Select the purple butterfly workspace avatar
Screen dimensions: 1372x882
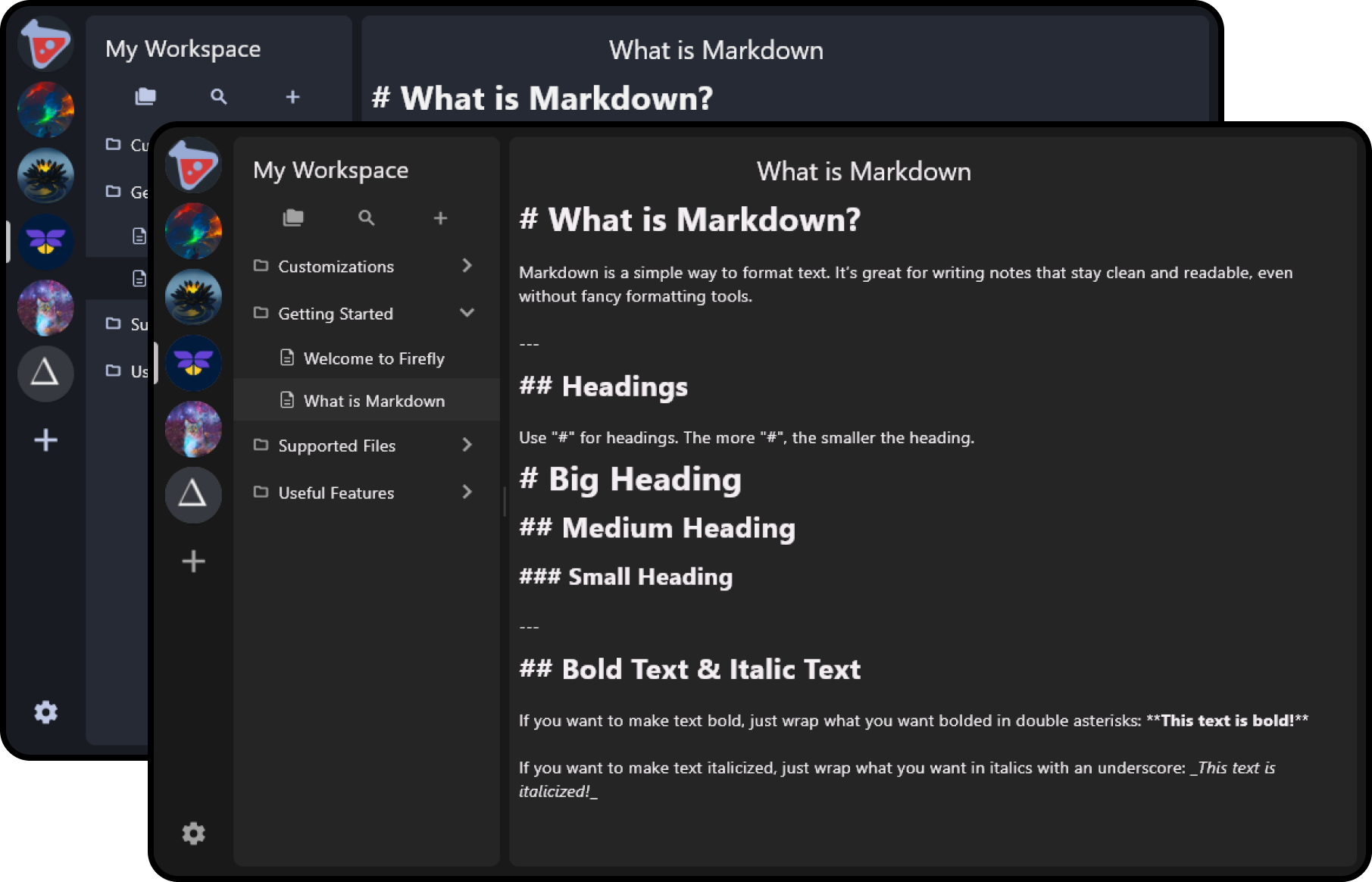193,363
